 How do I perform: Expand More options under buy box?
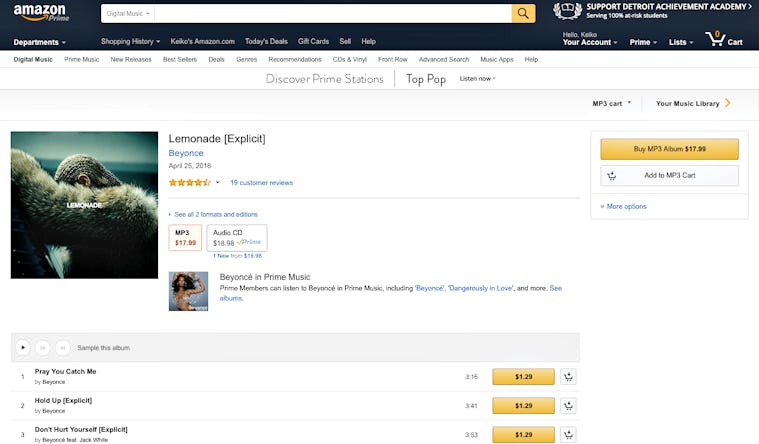pos(624,206)
